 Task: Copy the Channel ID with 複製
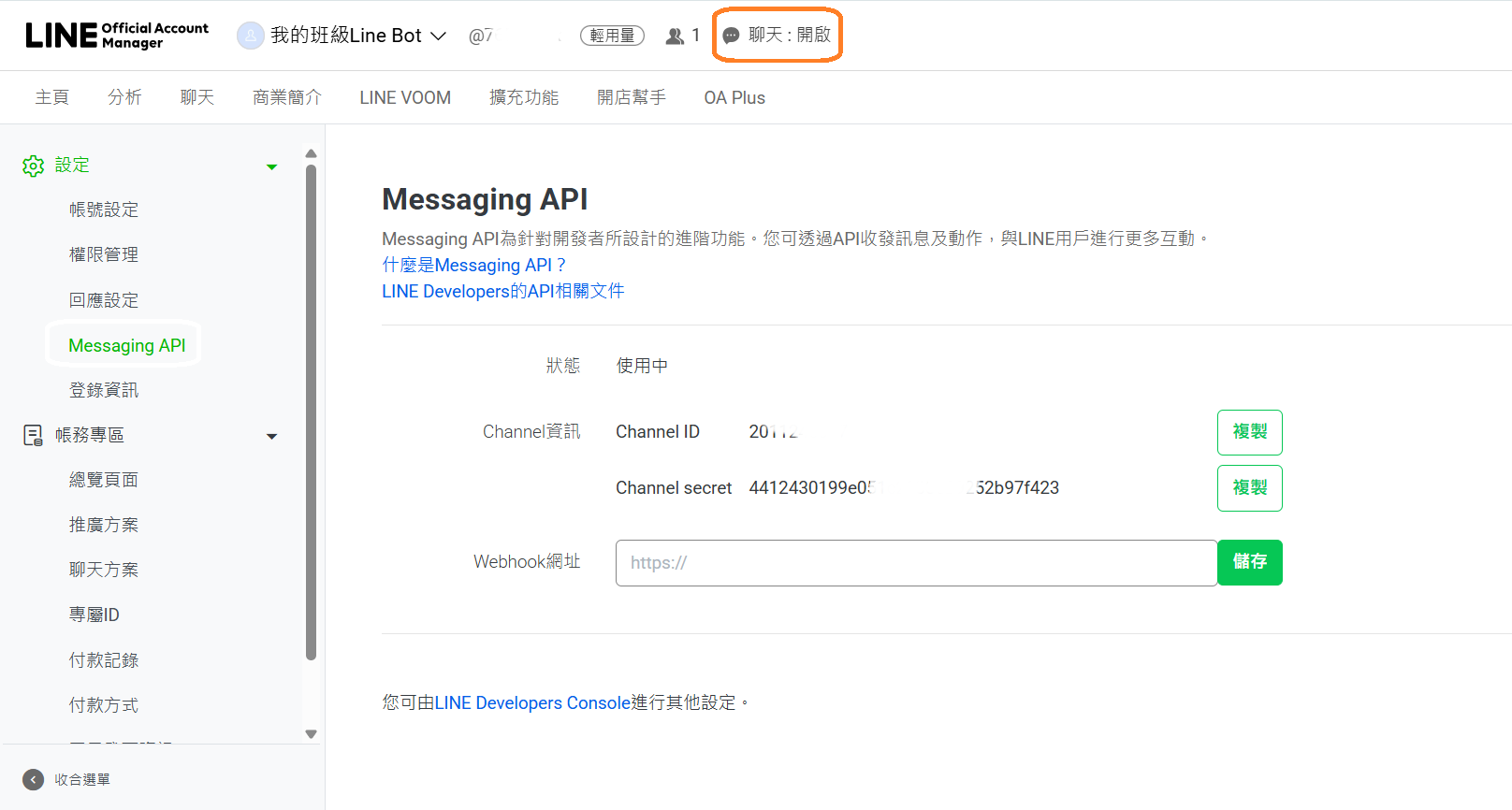click(1250, 432)
